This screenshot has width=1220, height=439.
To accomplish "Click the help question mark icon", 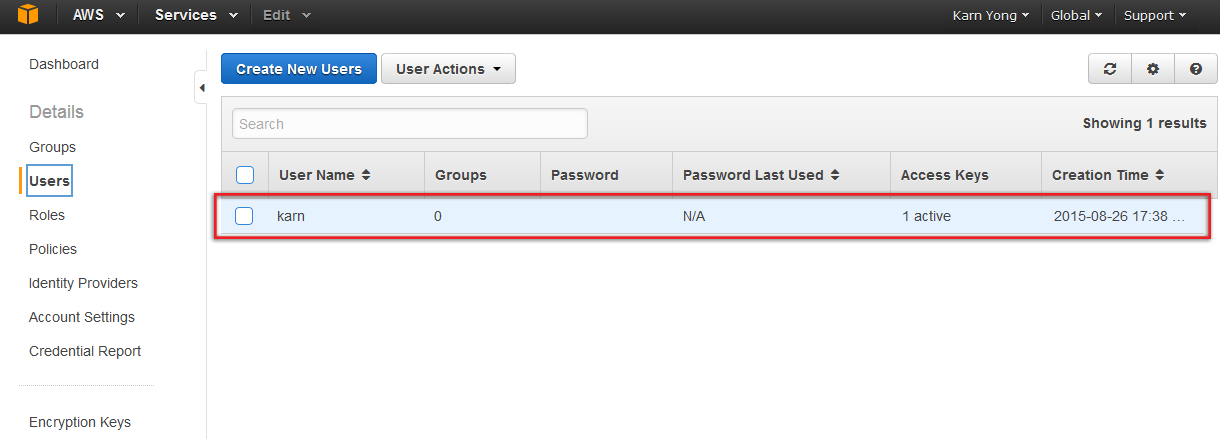I will [1195, 69].
